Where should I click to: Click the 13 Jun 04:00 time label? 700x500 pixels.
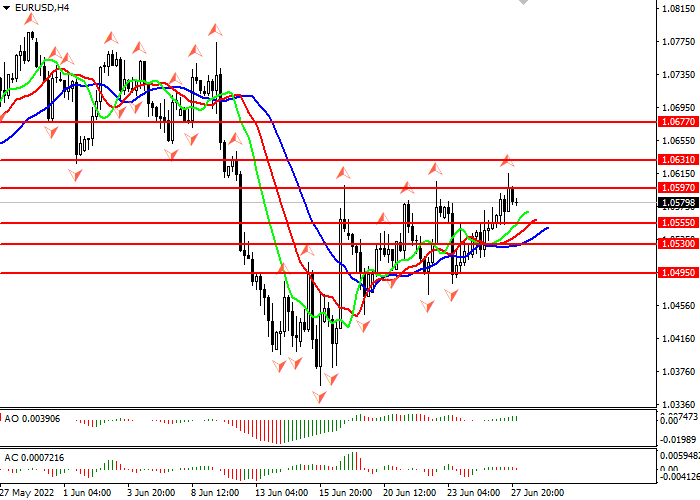283,492
